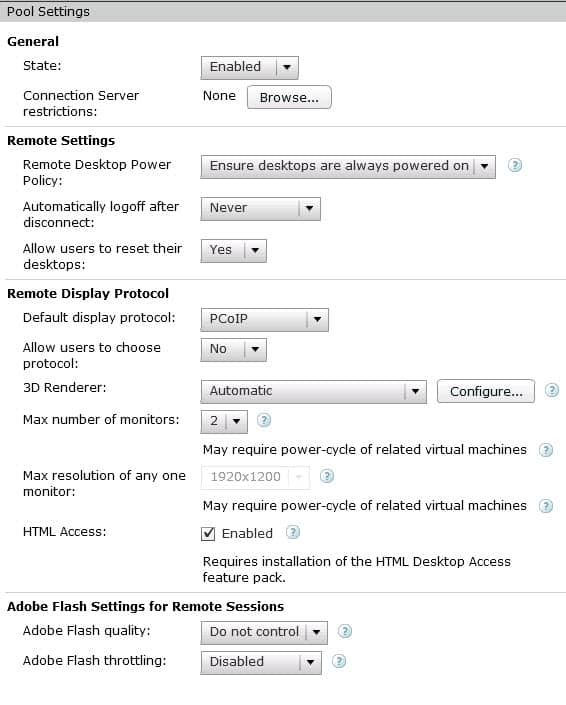Image resolution: width=566 pixels, height=705 pixels.
Task: Open help for Max number of monitors
Action: (264, 420)
